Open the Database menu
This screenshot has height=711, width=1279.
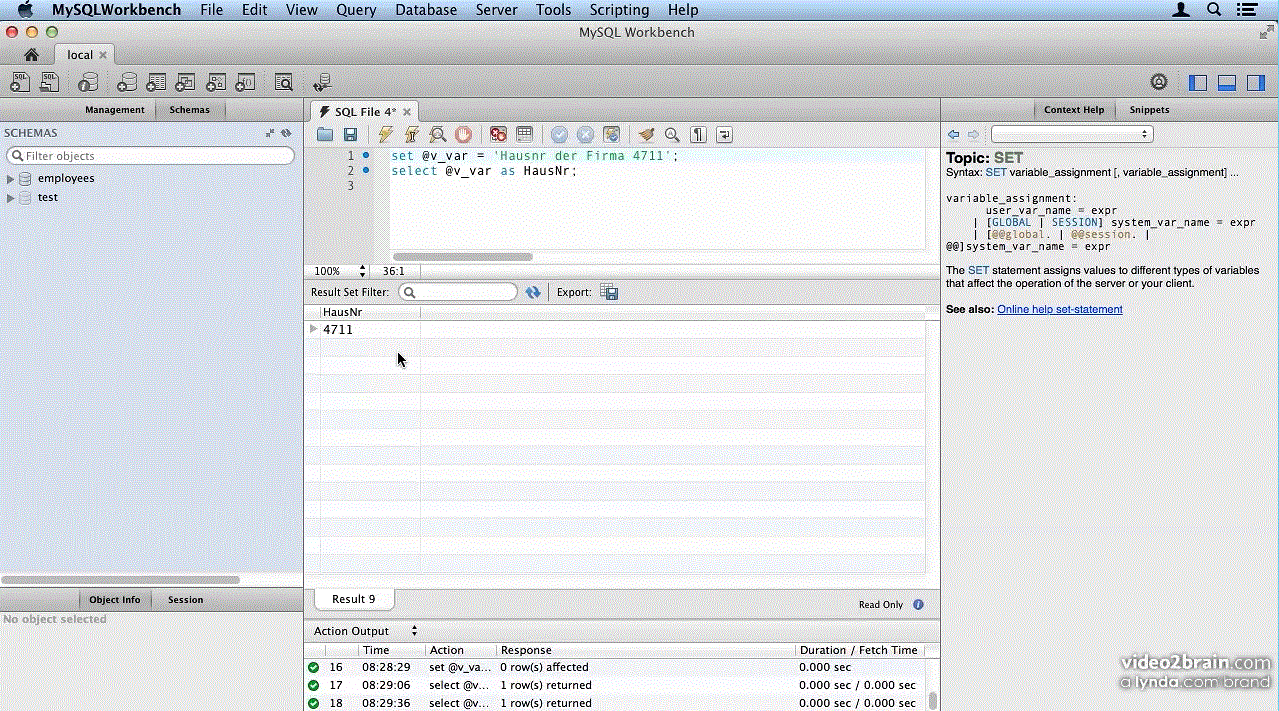pyautogui.click(x=426, y=10)
